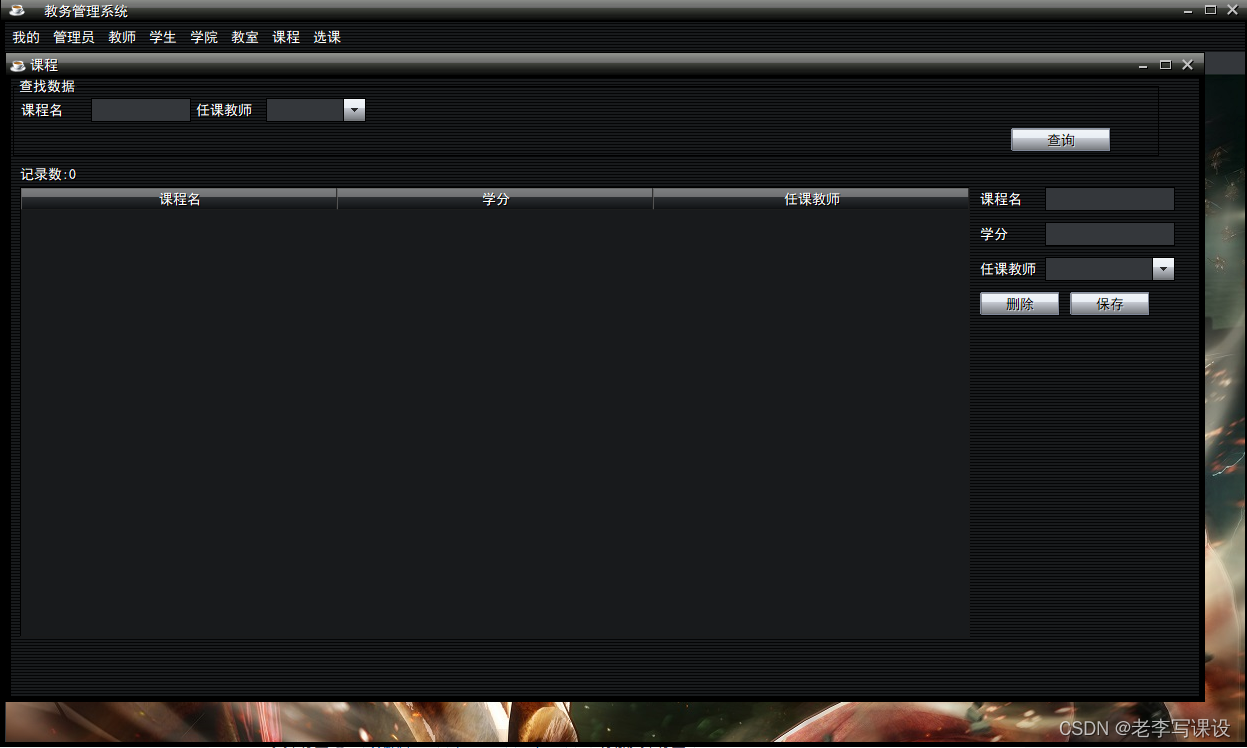Focus the 学分 input field
The height and width of the screenshot is (748, 1247).
coord(1109,234)
